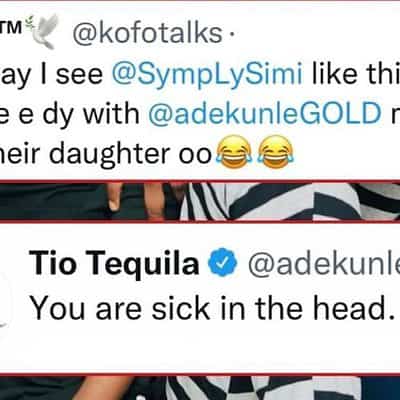Click the dot separator after @kofotalks
The height and width of the screenshot is (400, 400).
click(x=231, y=33)
